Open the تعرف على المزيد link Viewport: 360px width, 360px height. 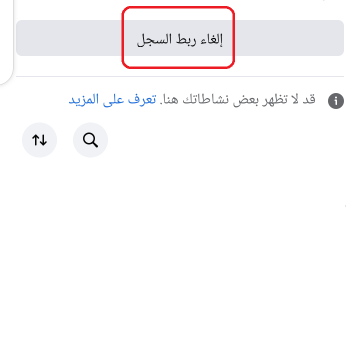click(112, 100)
